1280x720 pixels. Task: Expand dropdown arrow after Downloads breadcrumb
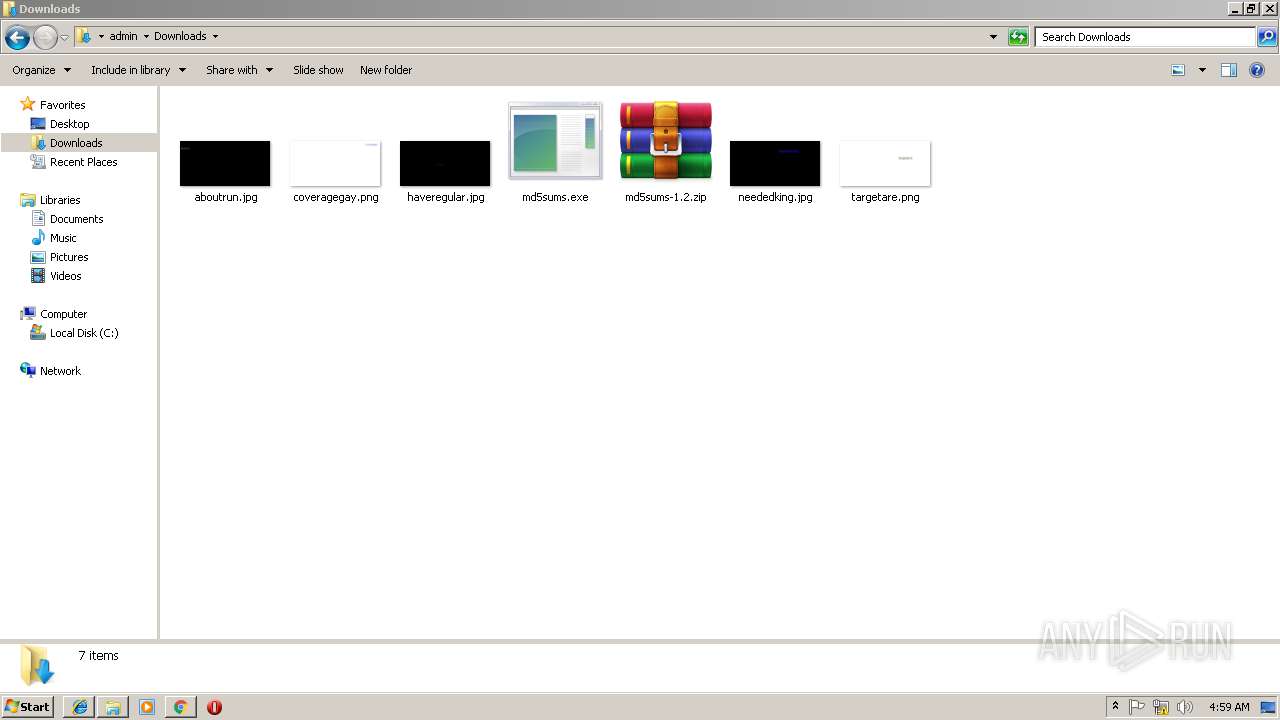coord(215,36)
